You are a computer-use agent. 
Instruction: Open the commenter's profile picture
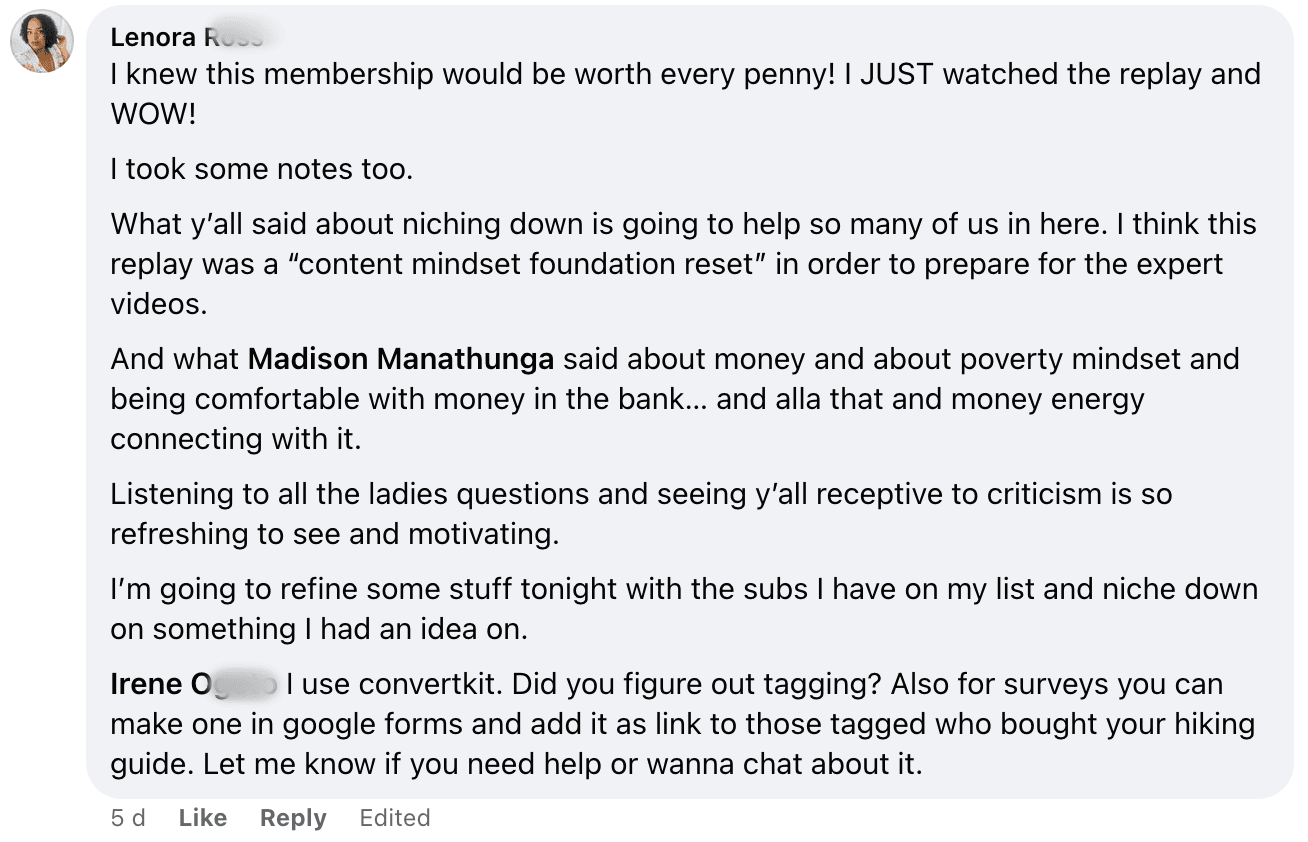(42, 42)
